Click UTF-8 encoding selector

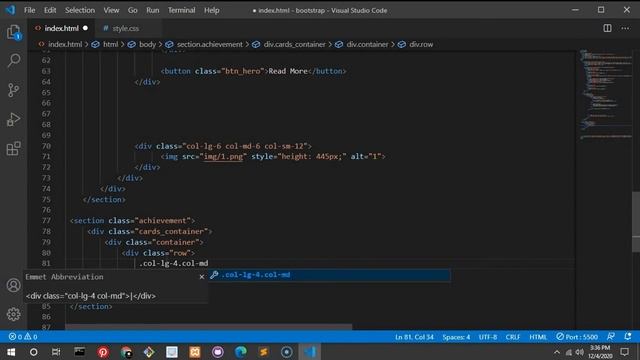coord(488,337)
